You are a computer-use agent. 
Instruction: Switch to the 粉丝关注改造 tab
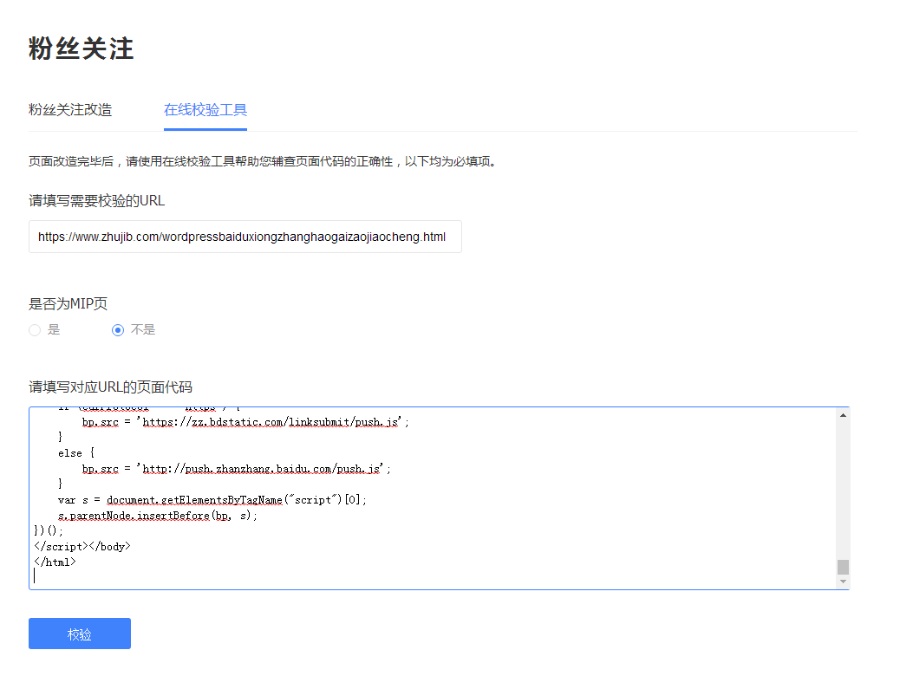click(70, 110)
